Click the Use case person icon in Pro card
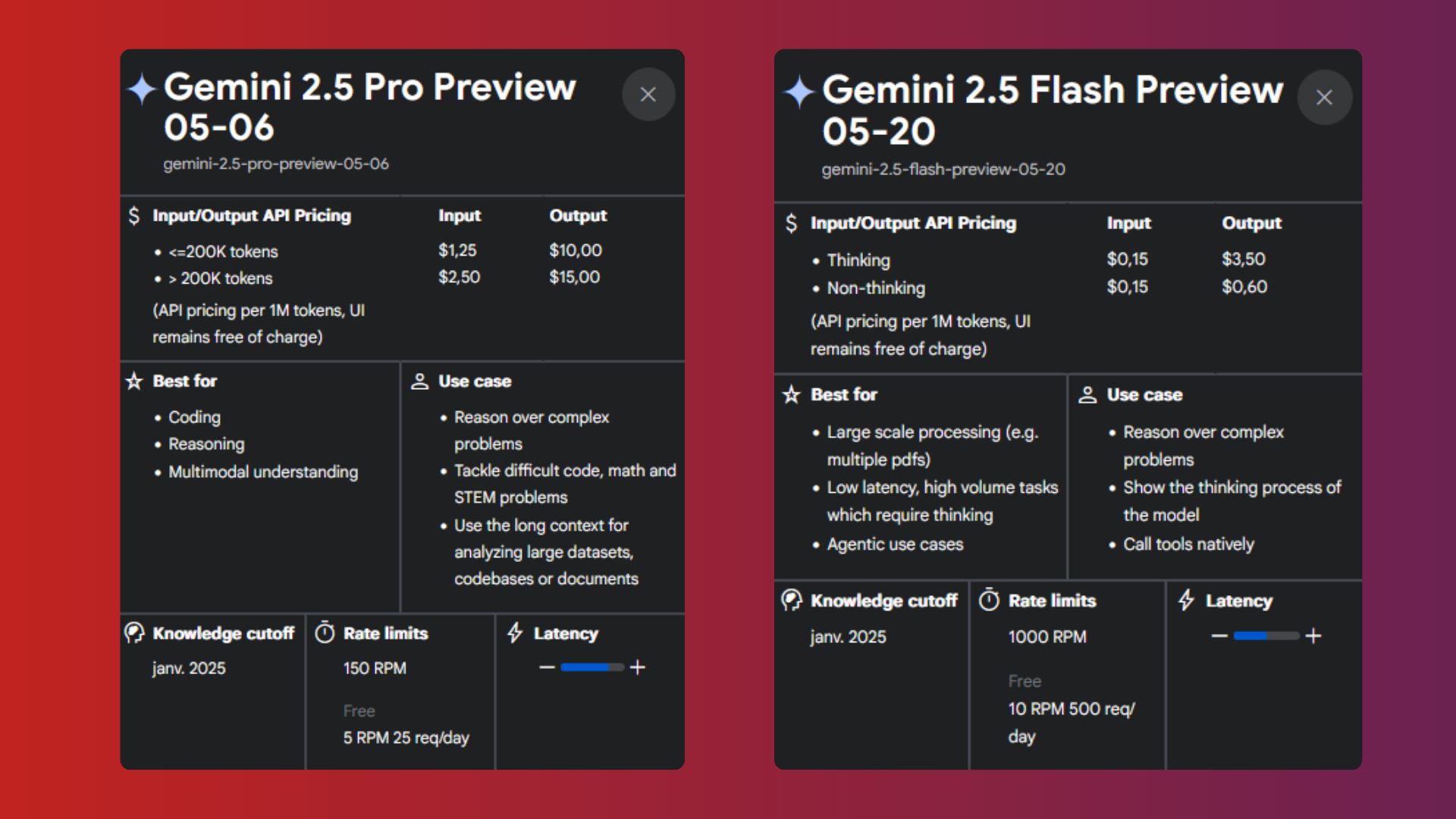Image resolution: width=1456 pixels, height=819 pixels. tap(419, 381)
